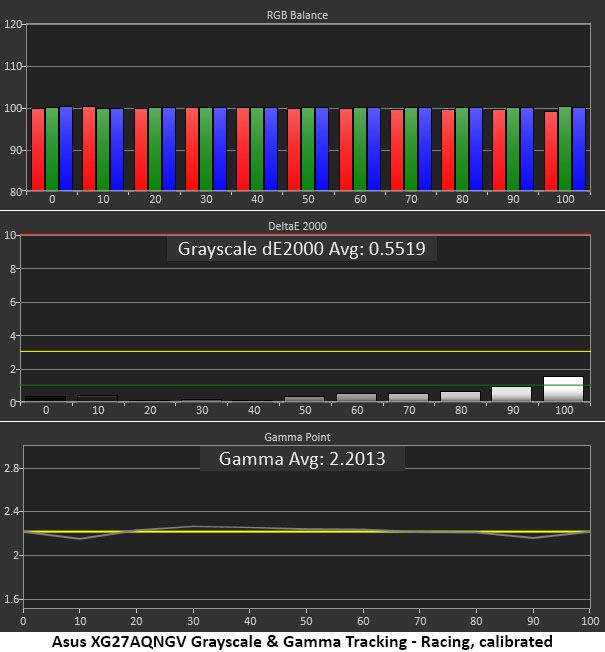Screen dimensions: 605x652
Task: Select the DeltaE bar at 70
Action: tap(408, 398)
